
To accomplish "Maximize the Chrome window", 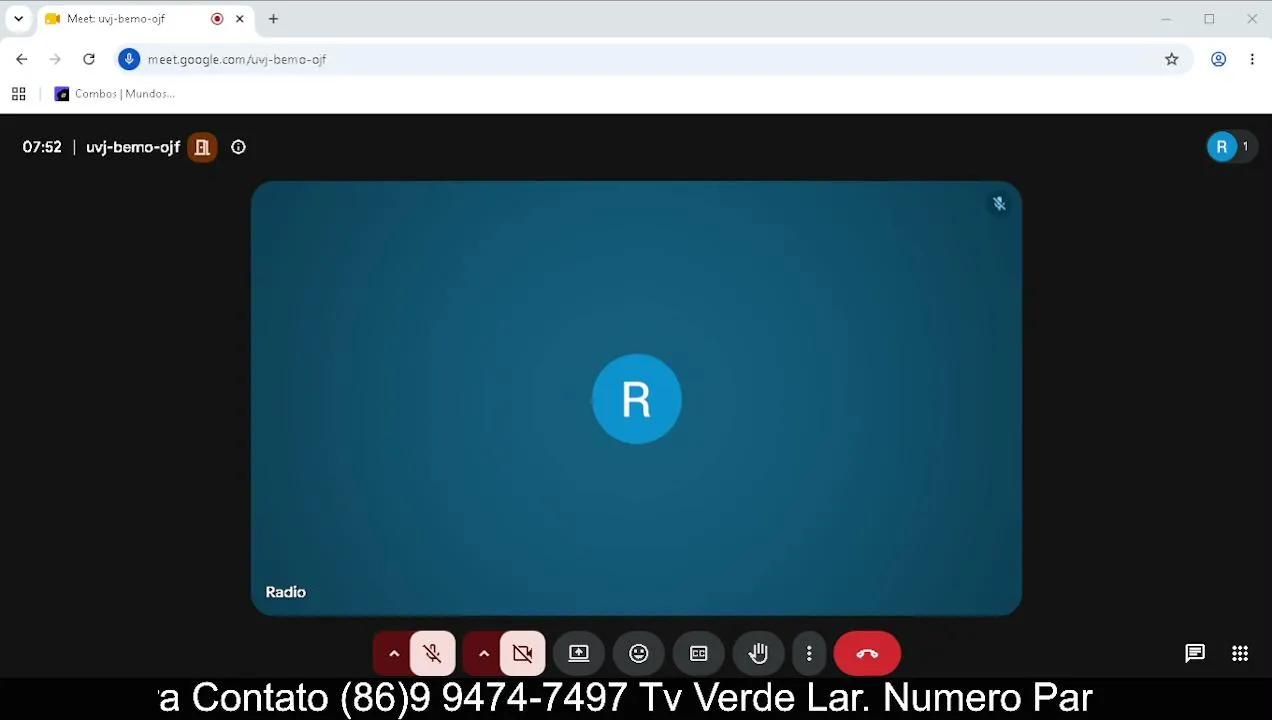I will (1209, 19).
